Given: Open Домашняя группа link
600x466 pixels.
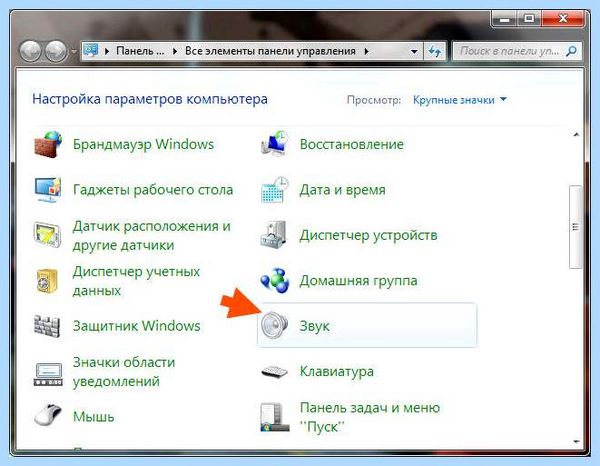Looking at the screenshot, I should (x=358, y=281).
